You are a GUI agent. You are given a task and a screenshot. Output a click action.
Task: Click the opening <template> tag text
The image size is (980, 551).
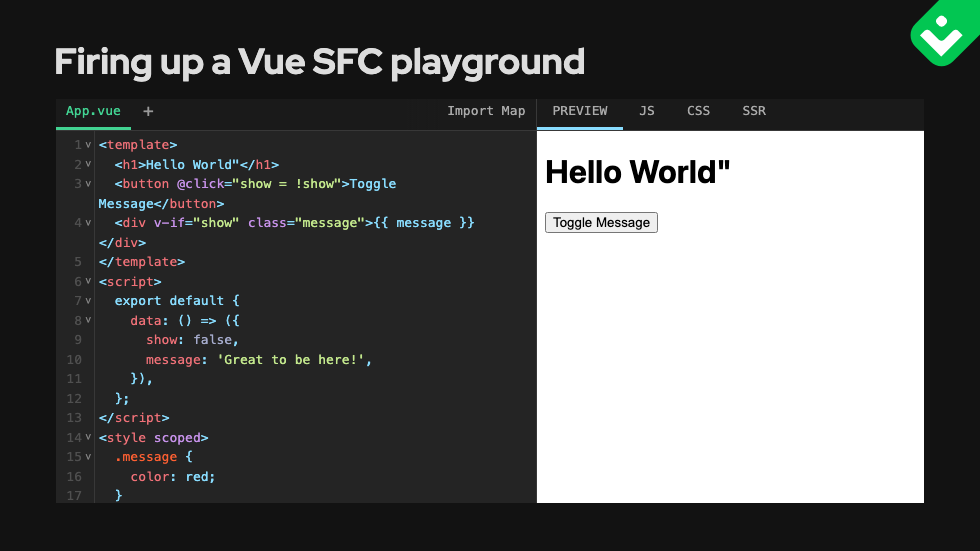point(138,145)
